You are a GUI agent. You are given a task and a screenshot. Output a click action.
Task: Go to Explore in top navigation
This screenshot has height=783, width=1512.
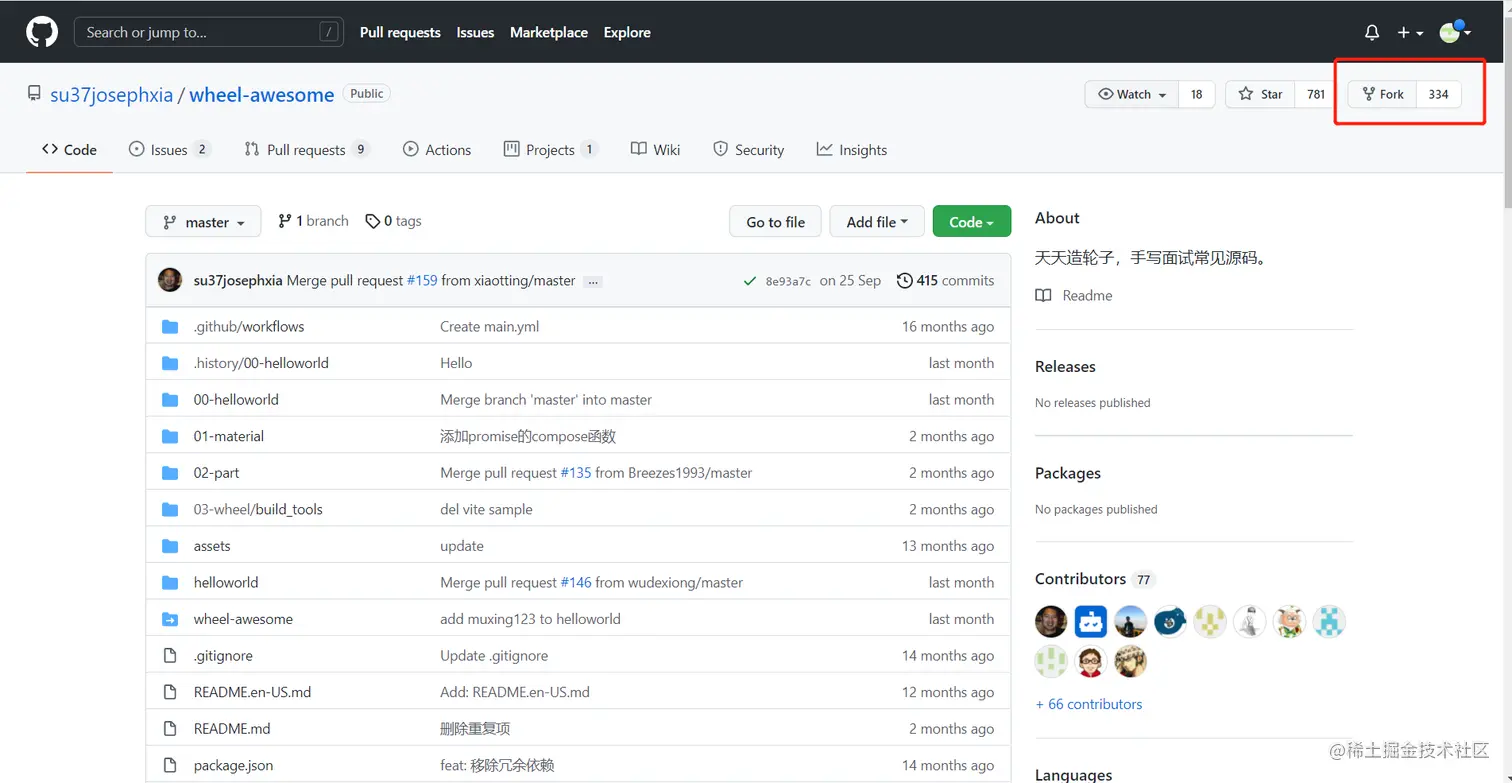[627, 32]
